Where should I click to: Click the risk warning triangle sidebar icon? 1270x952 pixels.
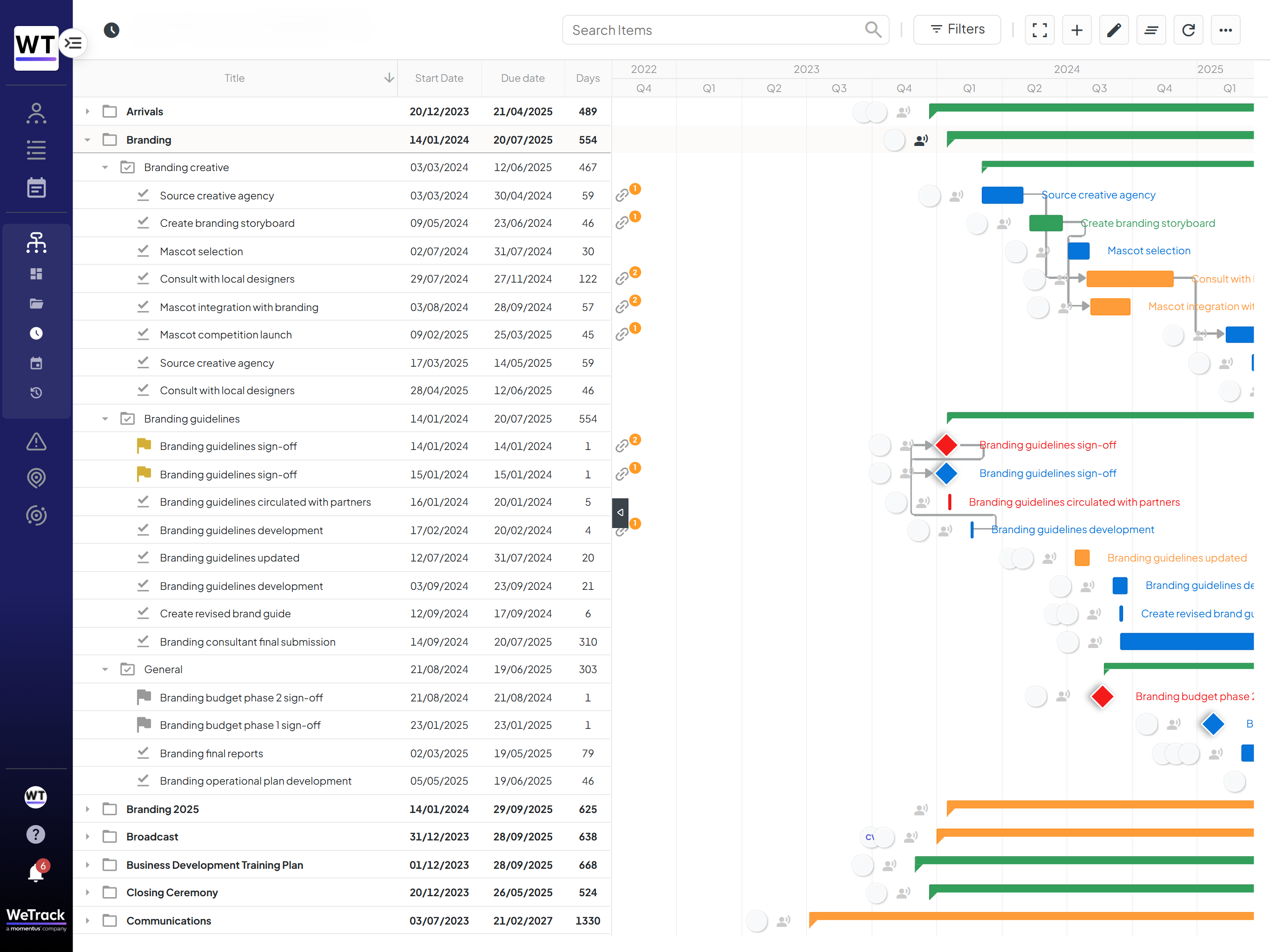(x=36, y=442)
